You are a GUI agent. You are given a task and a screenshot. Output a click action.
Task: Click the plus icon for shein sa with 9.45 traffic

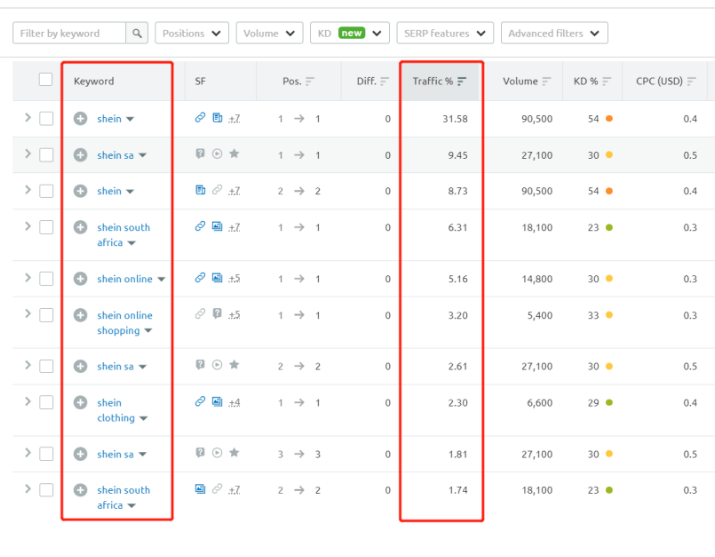click(x=80, y=155)
